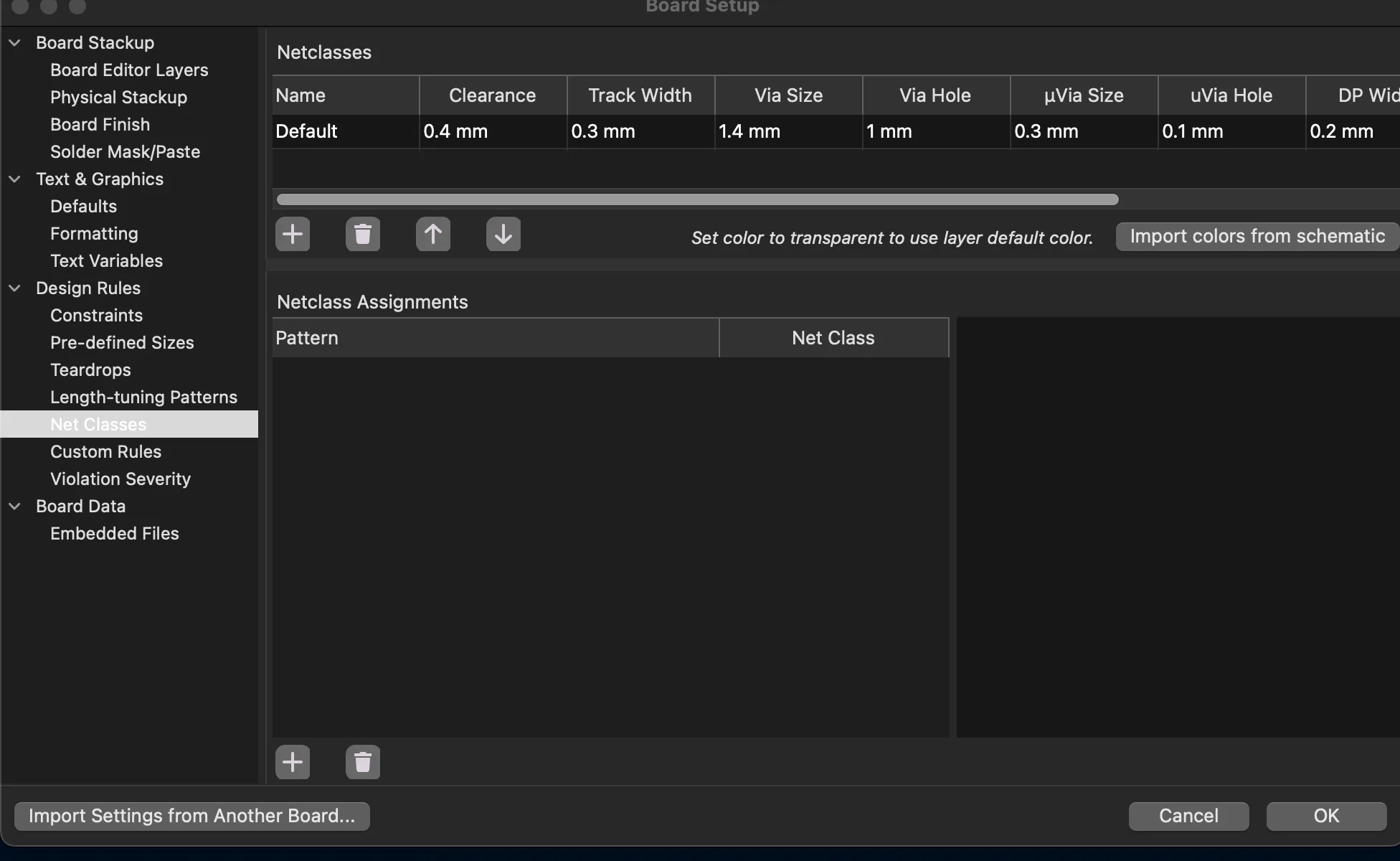
Task: Click the Cancel button
Action: click(x=1188, y=817)
